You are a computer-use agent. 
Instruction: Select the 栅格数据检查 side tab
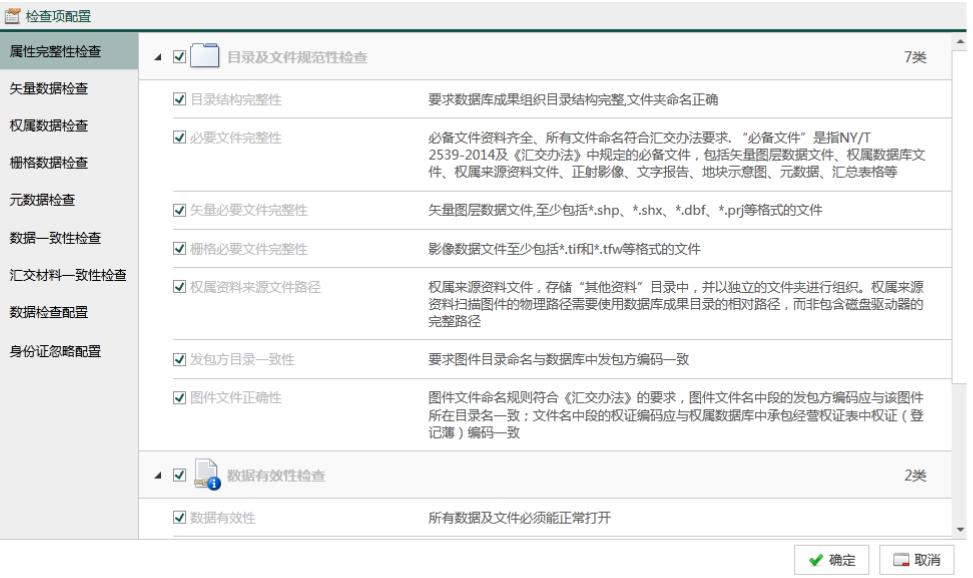click(48, 163)
